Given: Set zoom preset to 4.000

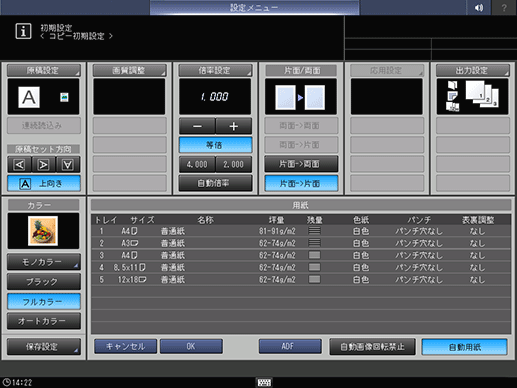Looking at the screenshot, I should (x=197, y=165).
